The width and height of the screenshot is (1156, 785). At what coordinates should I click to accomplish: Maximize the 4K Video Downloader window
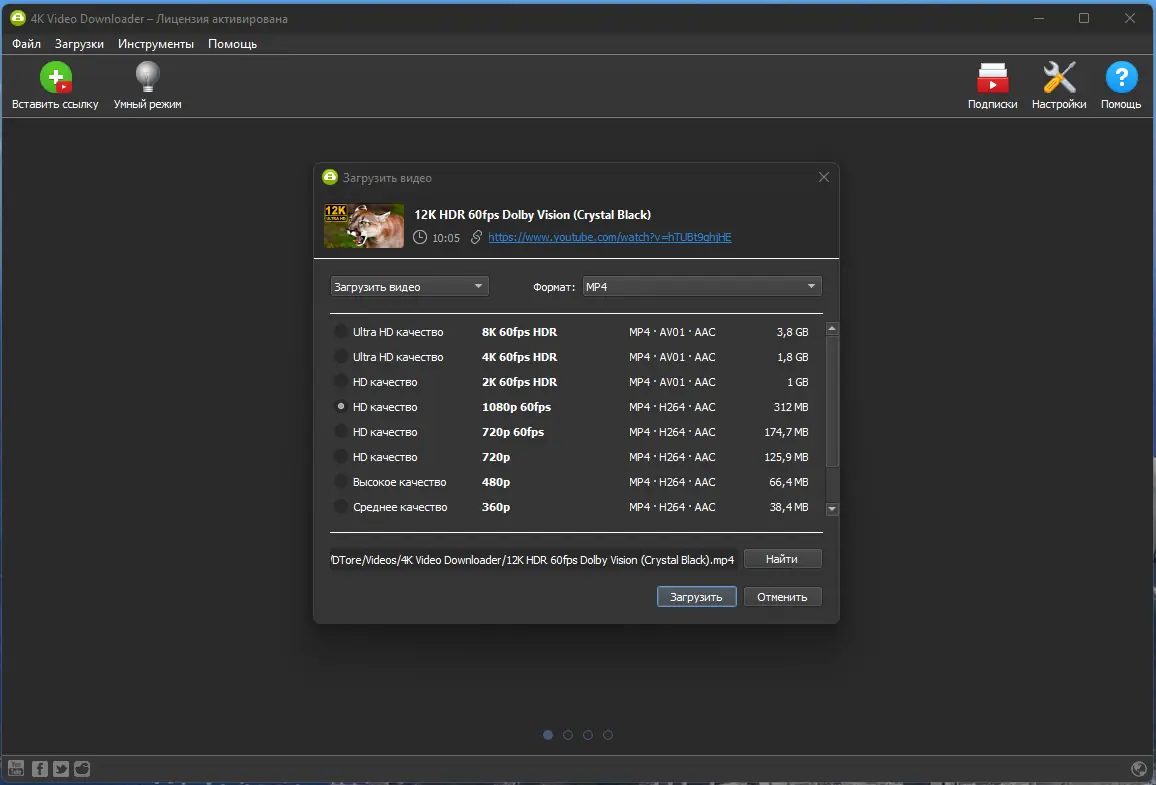(1084, 18)
